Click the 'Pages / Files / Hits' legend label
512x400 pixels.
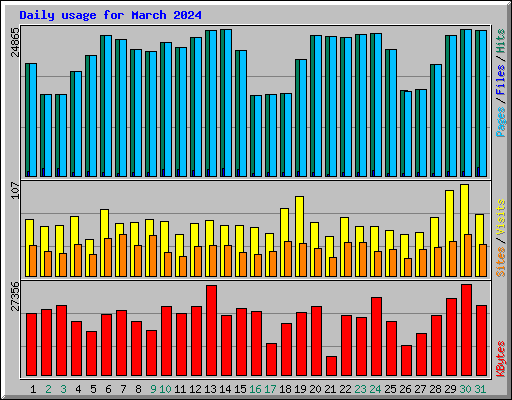[500, 83]
